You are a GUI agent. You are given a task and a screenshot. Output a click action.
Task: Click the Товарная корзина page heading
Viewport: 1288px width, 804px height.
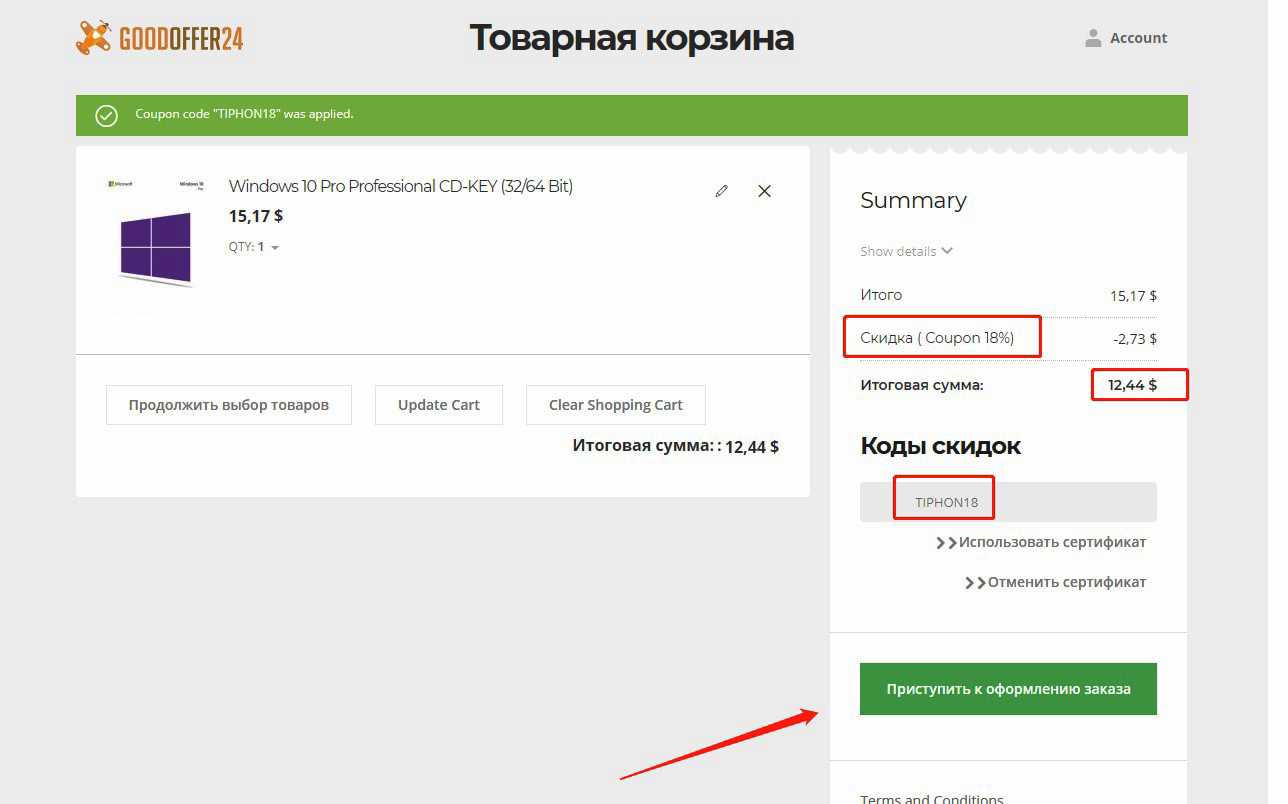tap(632, 38)
